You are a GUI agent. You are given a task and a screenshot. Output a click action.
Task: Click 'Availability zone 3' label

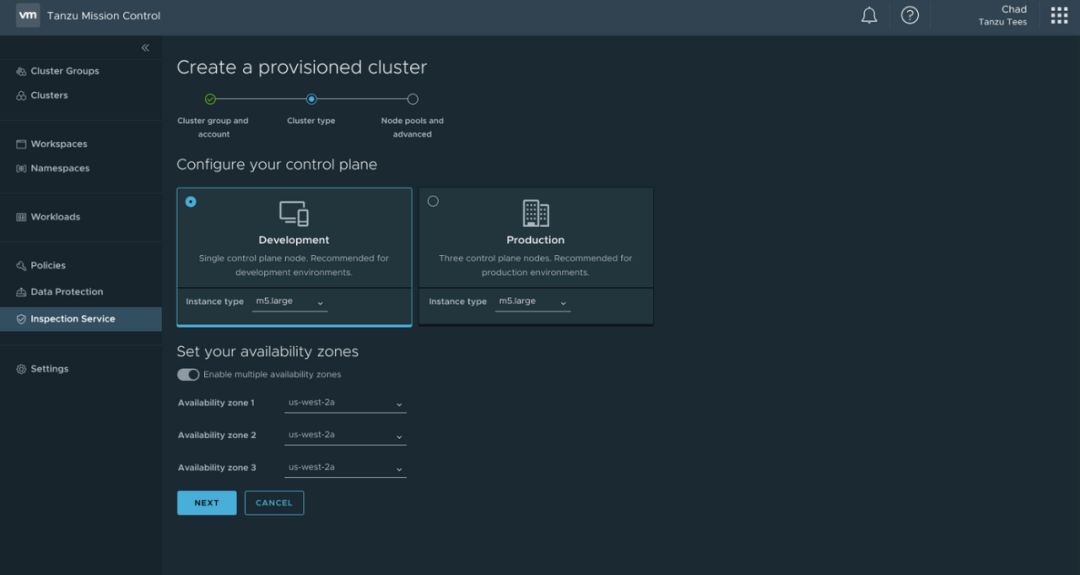[x=217, y=468]
